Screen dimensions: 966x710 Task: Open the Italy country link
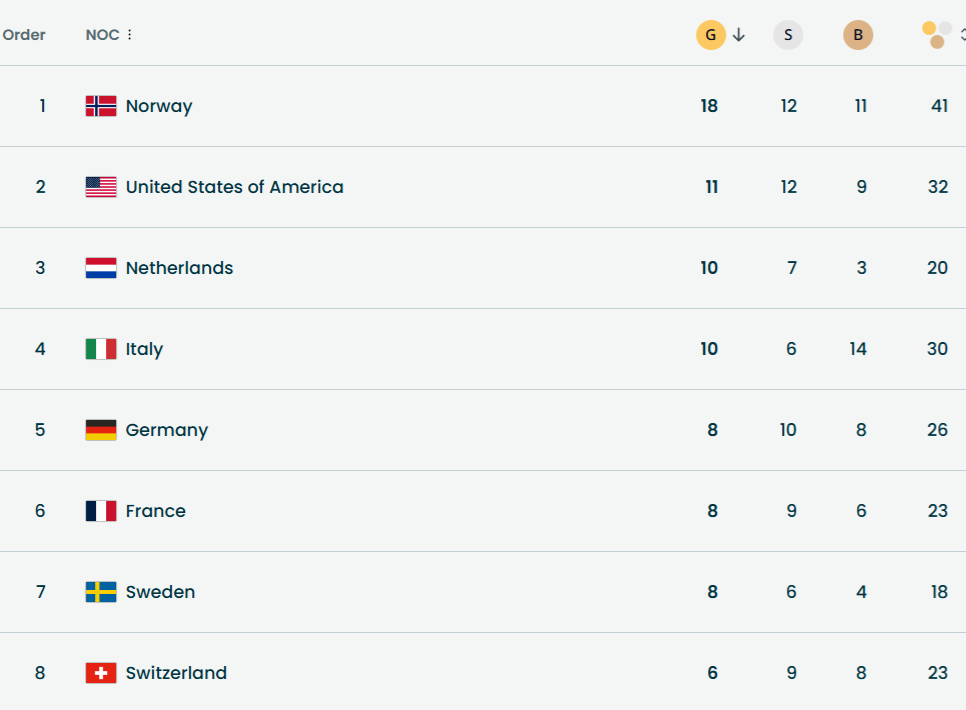[x=144, y=349]
